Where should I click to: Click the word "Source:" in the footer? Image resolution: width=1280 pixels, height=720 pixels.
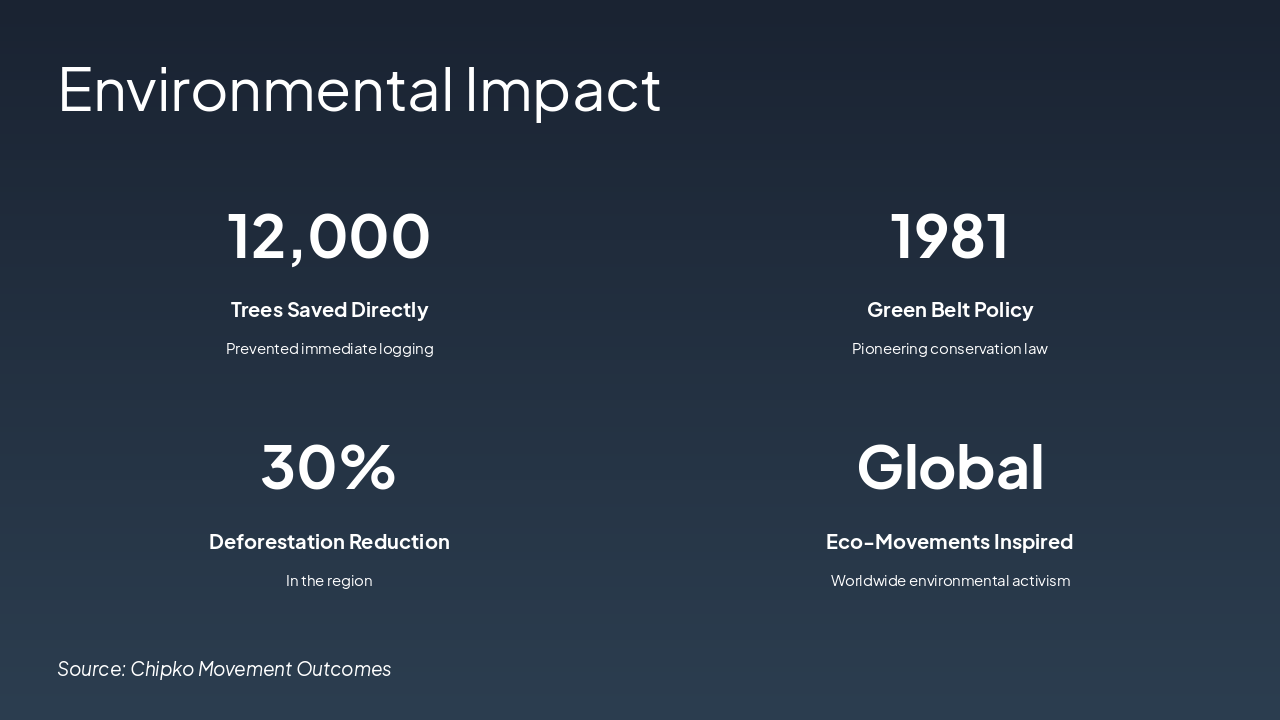[91, 669]
